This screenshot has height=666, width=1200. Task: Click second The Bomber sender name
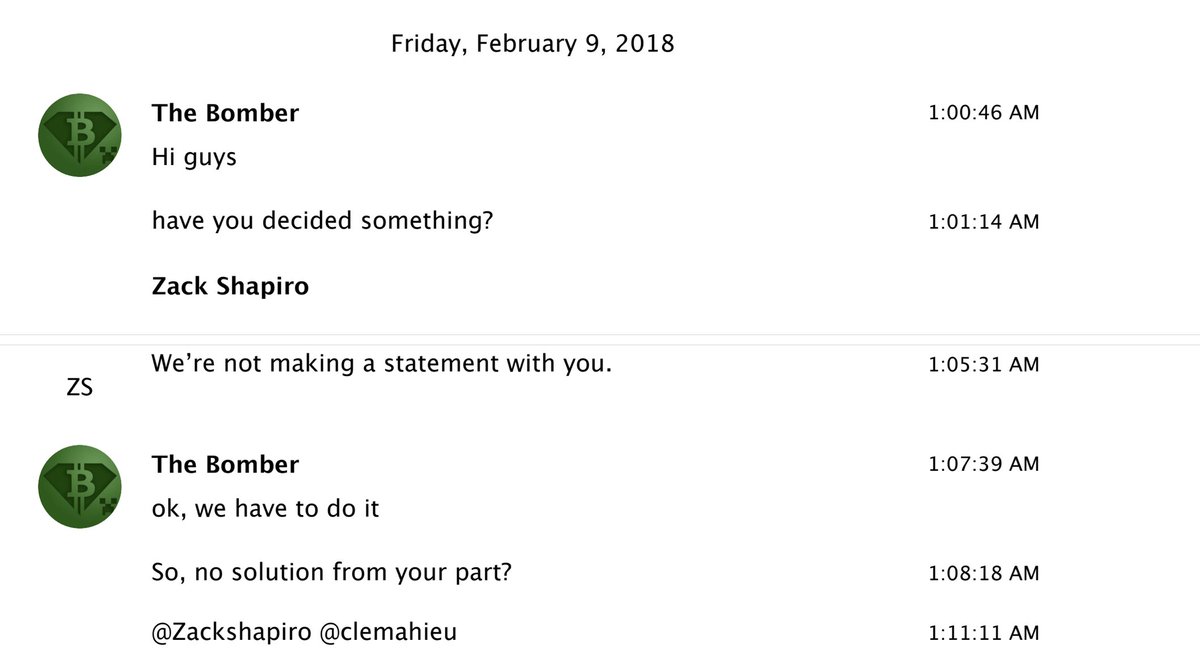[x=225, y=465]
